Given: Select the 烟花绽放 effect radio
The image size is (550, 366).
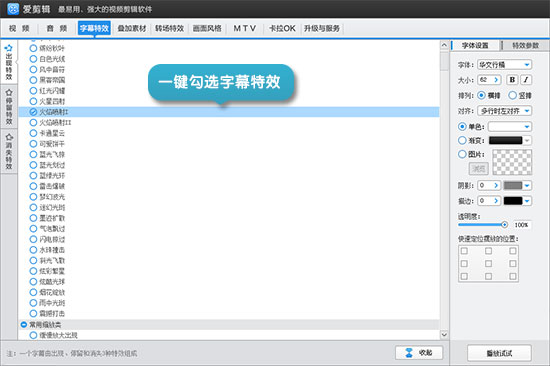Looking at the screenshot, I should coord(33,292).
